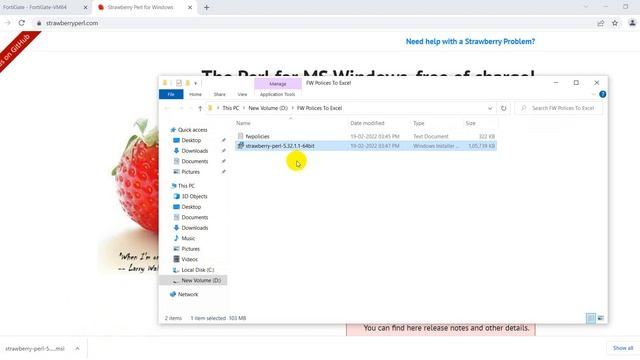Open a new Chrome tab
This screenshot has height=360, width=640.
(x=207, y=7)
